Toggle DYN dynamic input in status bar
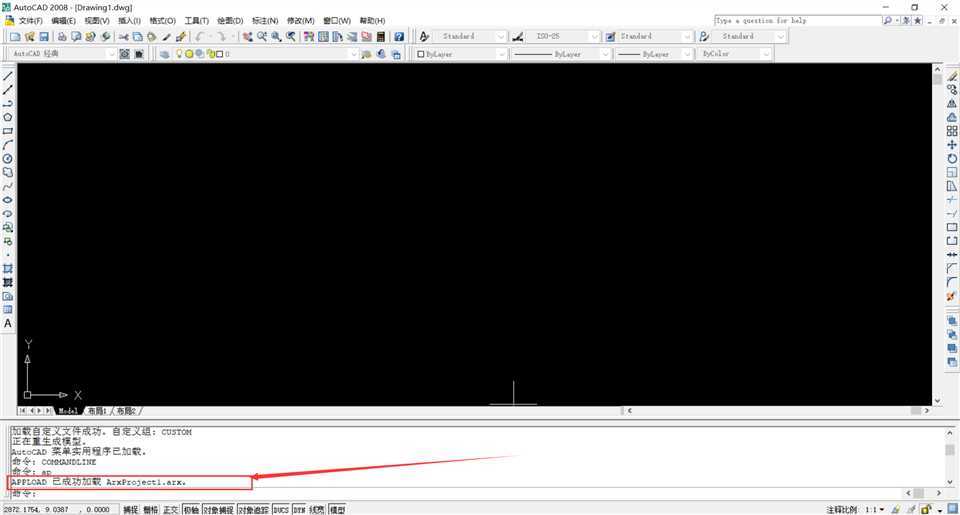The width and height of the screenshot is (960, 515). click(x=299, y=509)
